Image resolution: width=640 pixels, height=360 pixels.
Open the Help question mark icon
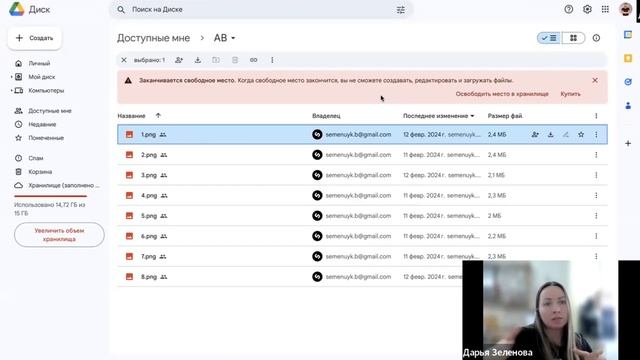[x=569, y=9]
